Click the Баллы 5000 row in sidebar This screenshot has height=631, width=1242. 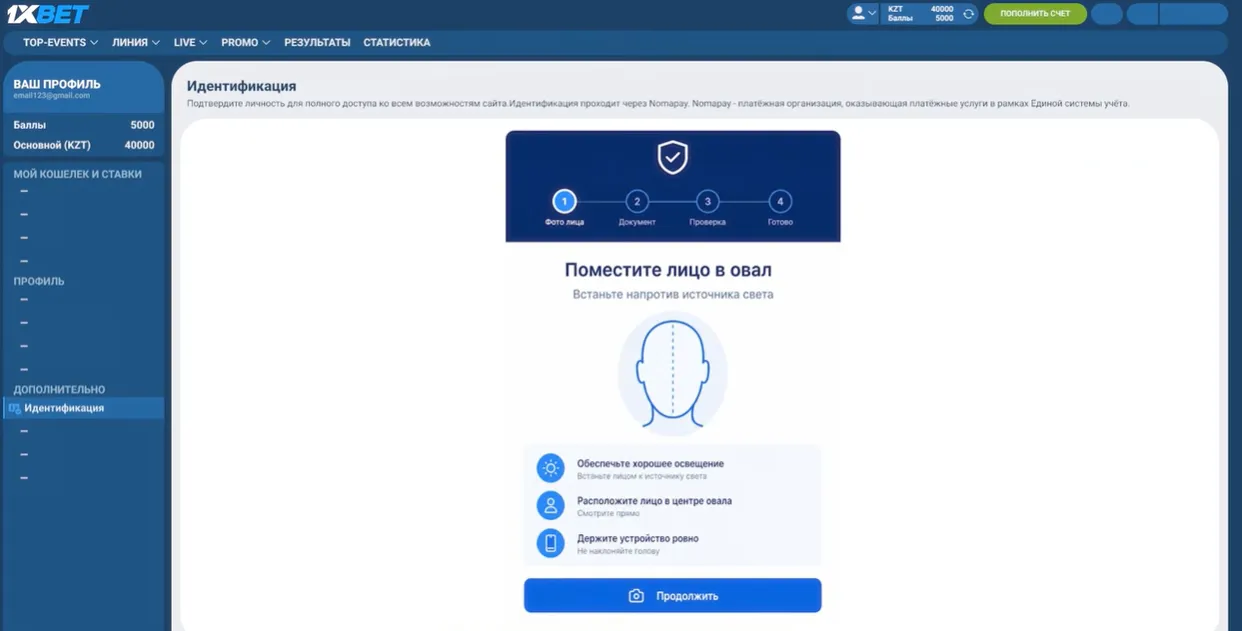84,125
